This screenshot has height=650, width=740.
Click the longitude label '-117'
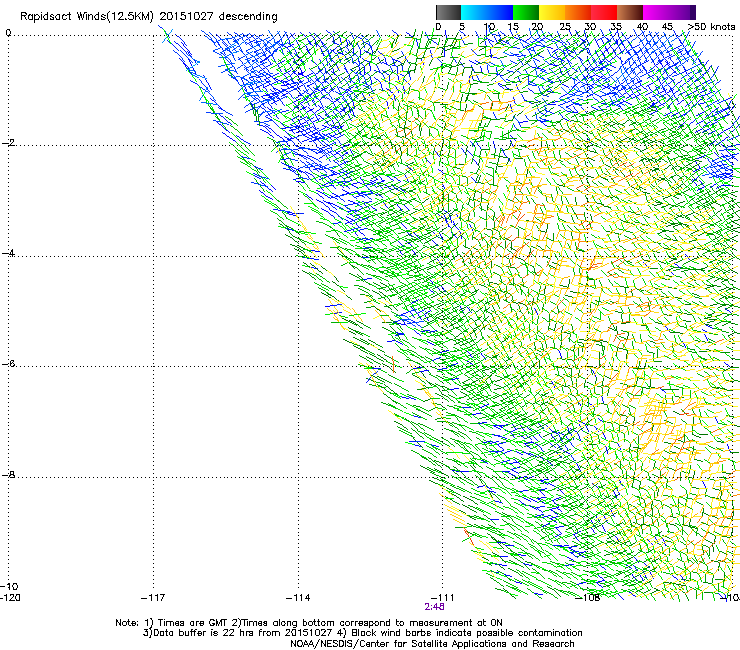(153, 598)
